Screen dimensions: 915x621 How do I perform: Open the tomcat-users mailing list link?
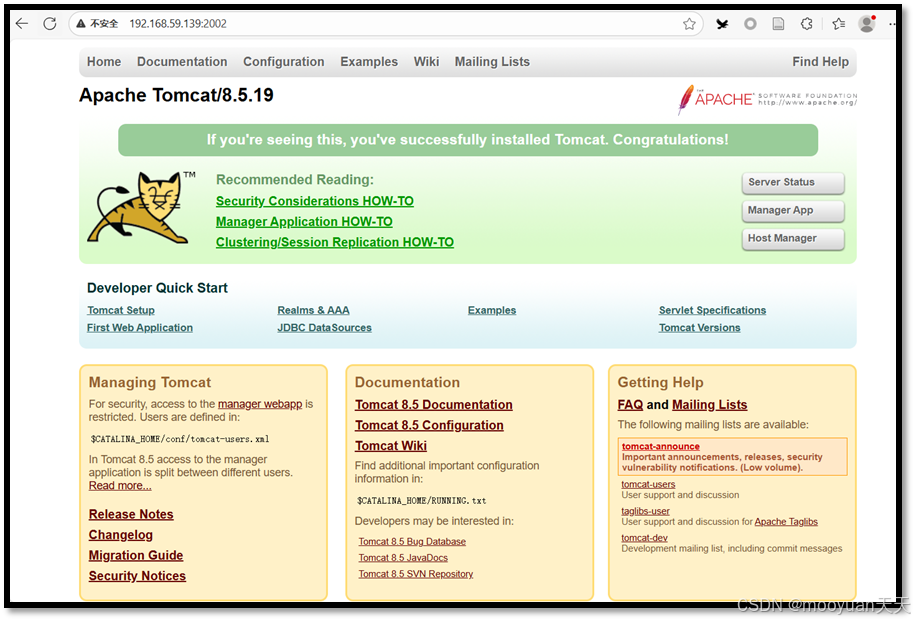pyautogui.click(x=648, y=484)
